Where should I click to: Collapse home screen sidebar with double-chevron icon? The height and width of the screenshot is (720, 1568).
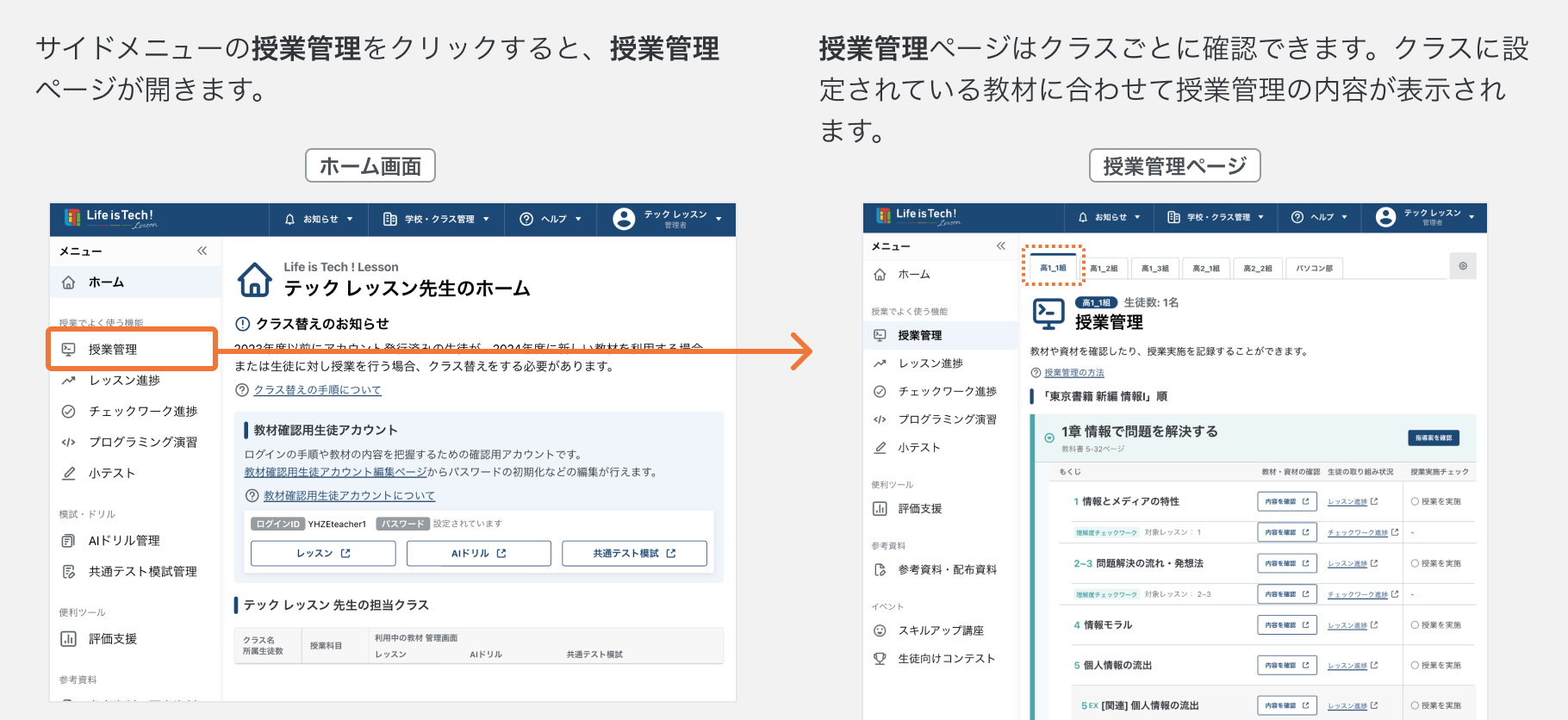[202, 251]
